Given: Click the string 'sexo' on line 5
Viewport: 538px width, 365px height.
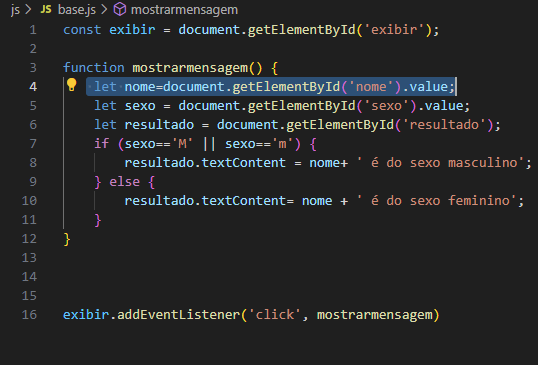Looking at the screenshot, I should click(386, 106).
